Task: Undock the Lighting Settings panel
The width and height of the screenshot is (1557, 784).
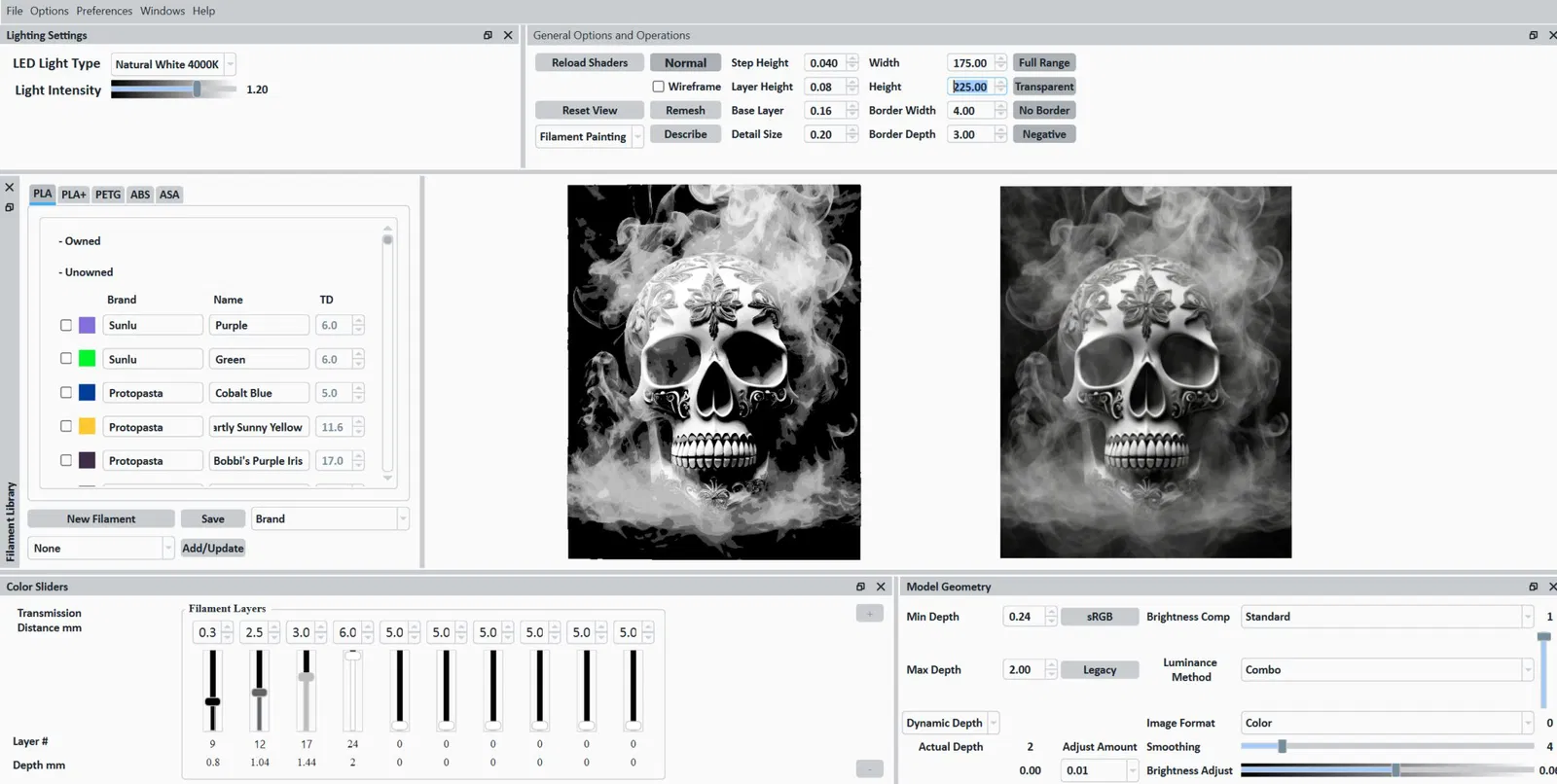Action: 488,35
